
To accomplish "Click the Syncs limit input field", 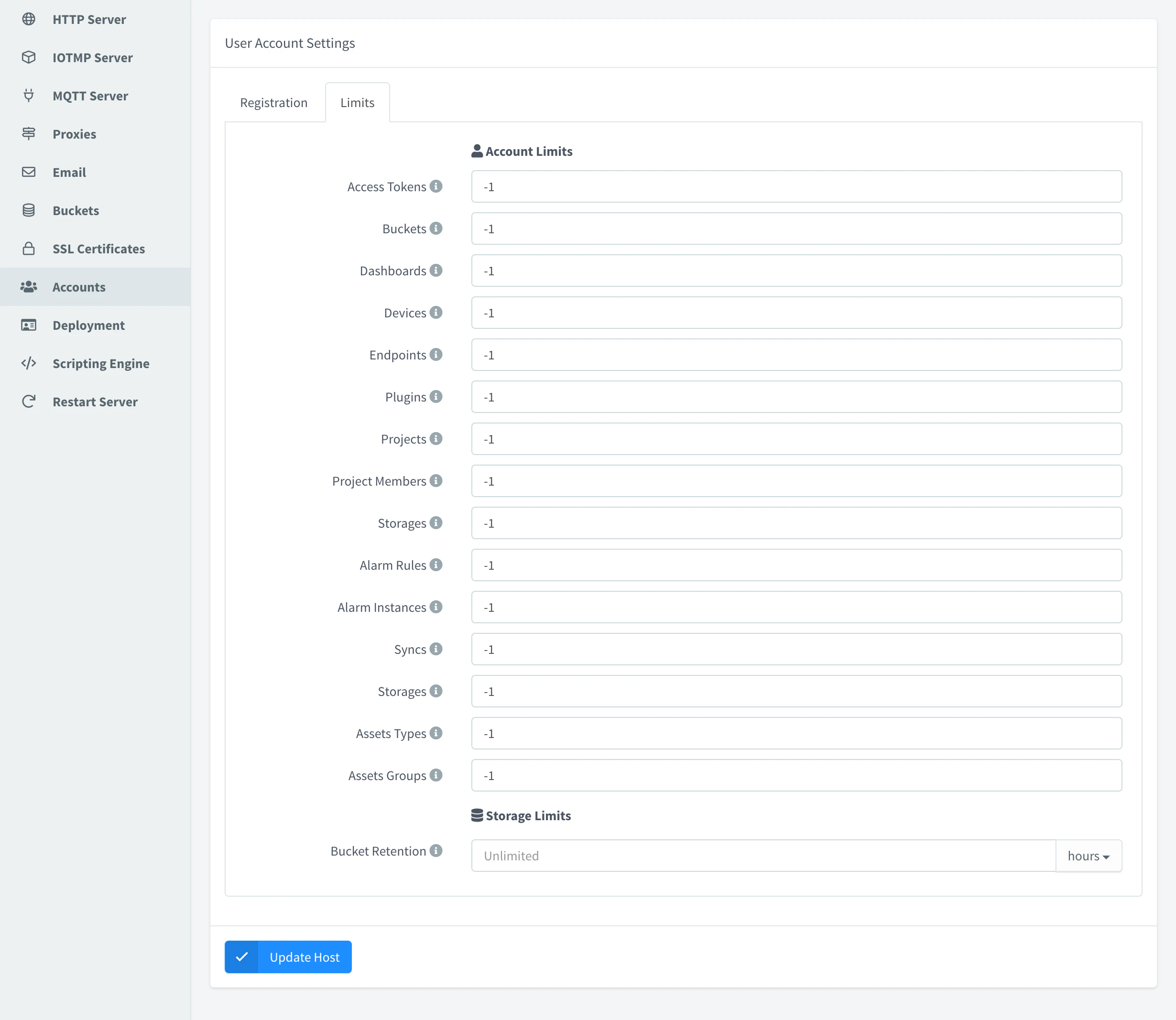I will point(796,650).
